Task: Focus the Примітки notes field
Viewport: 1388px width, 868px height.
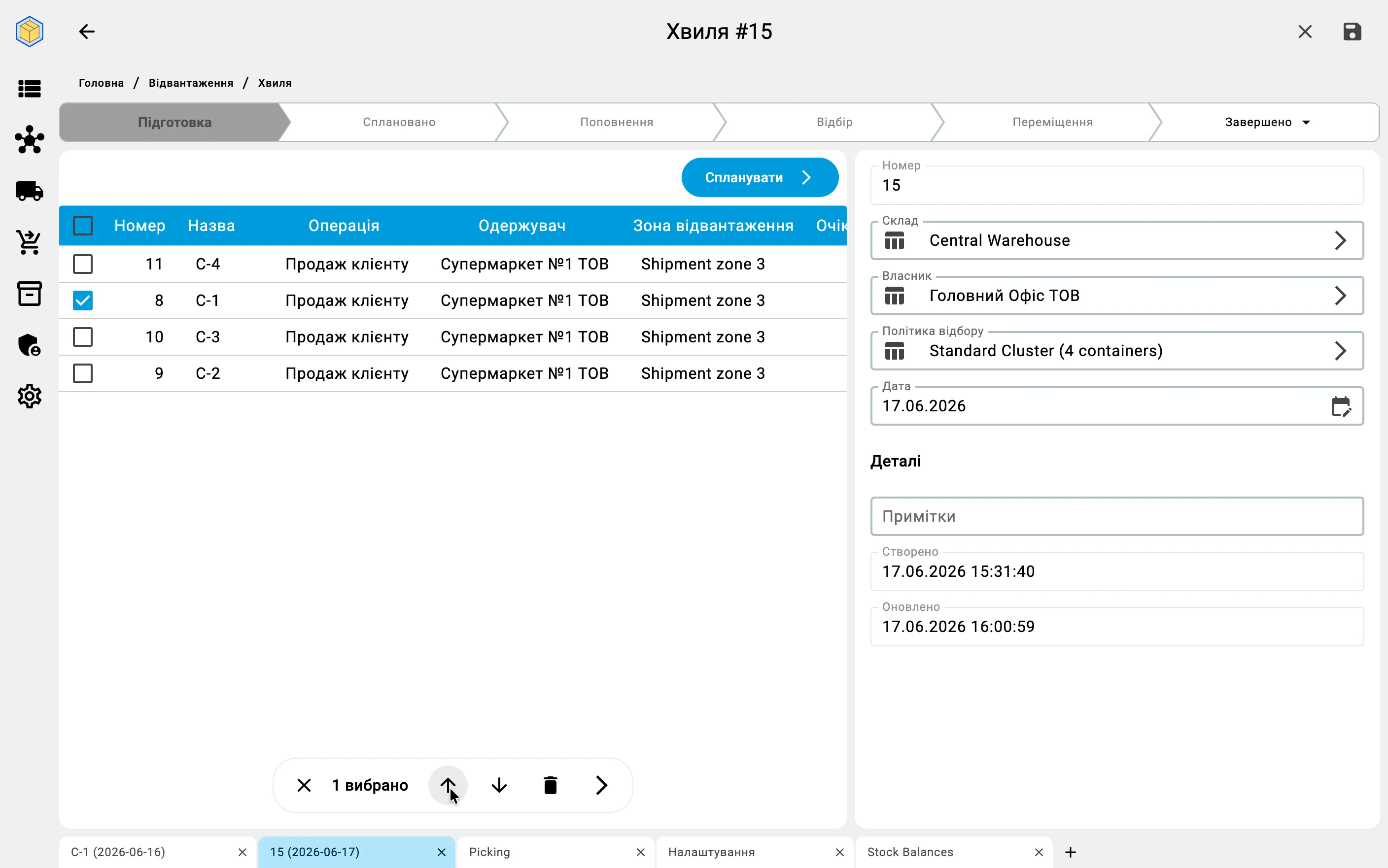Action: [x=1116, y=517]
